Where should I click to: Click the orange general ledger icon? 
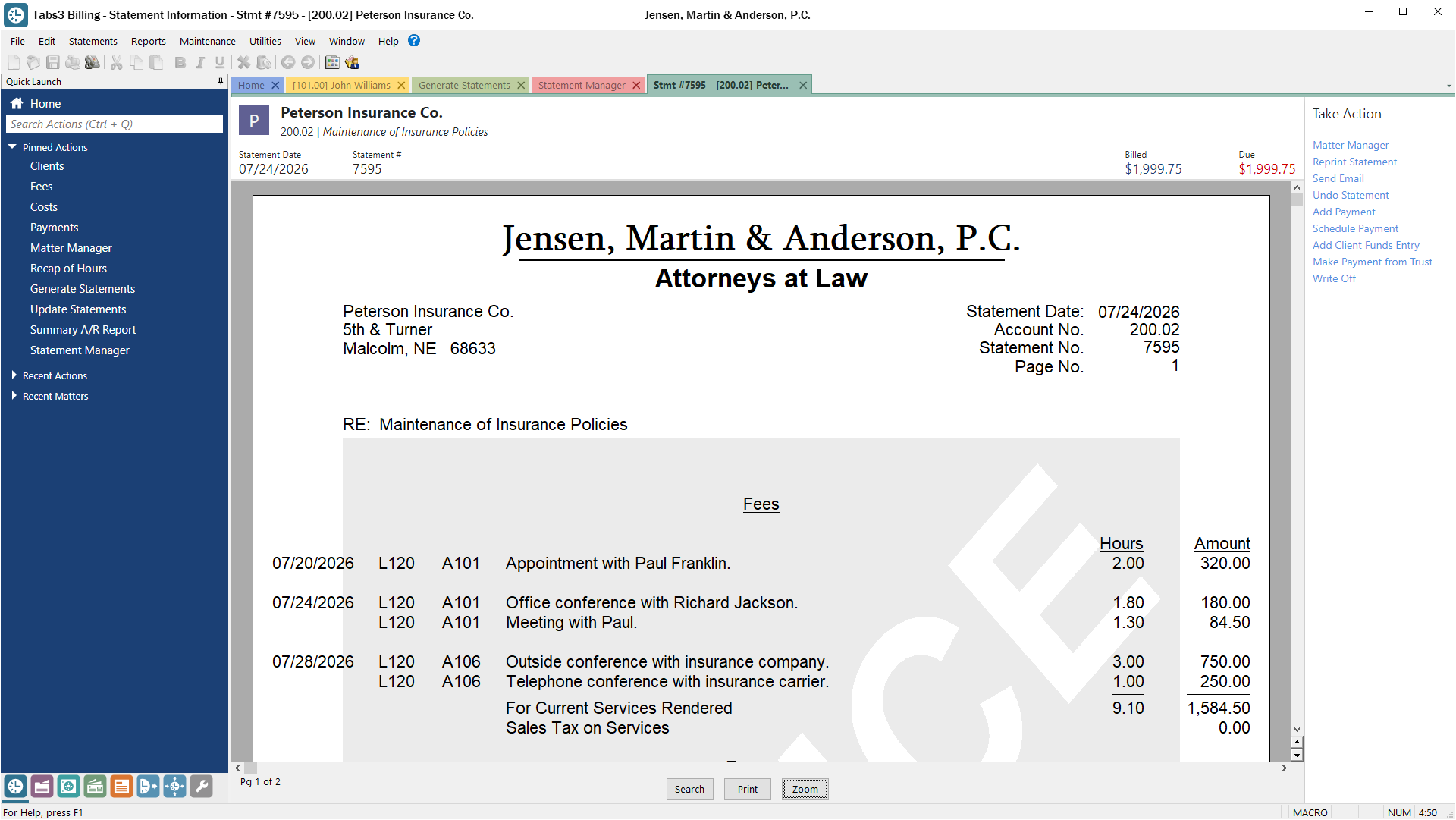tap(121, 787)
